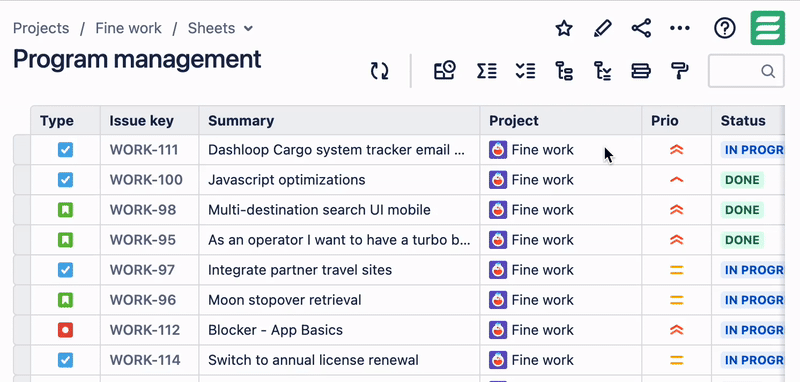The image size is (800, 382).
Task: Select 'Integrate partner travel sites' summary
Action: (x=339, y=270)
